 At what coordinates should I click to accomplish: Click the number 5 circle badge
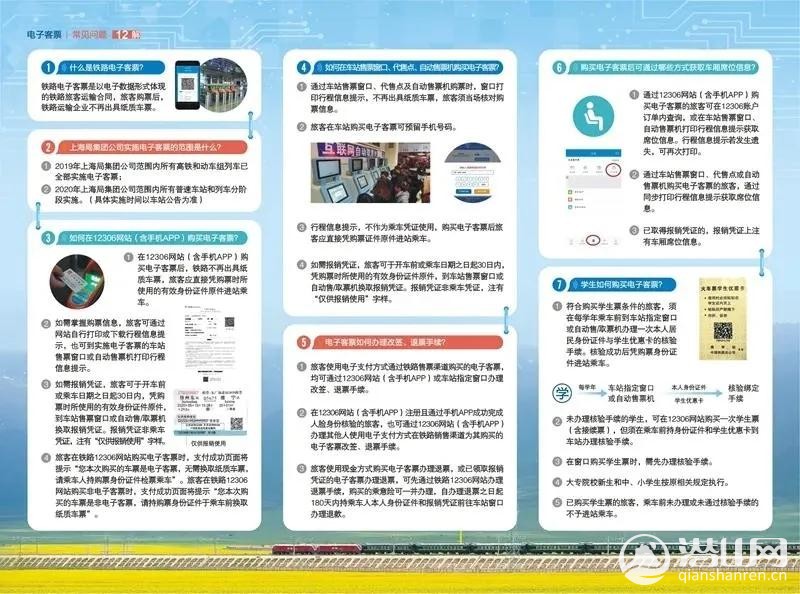(304, 343)
